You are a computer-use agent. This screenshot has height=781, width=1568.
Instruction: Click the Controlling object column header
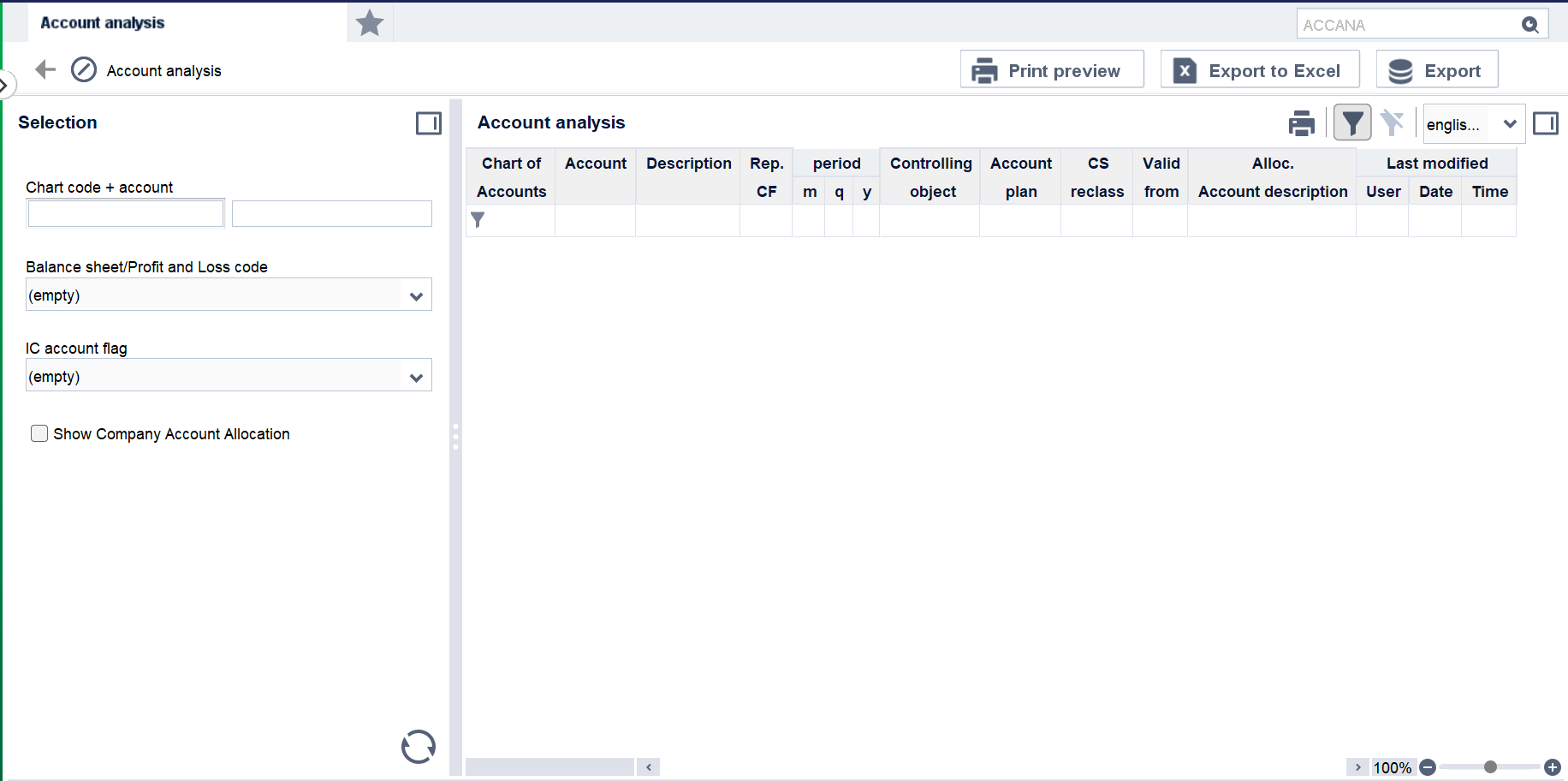click(930, 176)
